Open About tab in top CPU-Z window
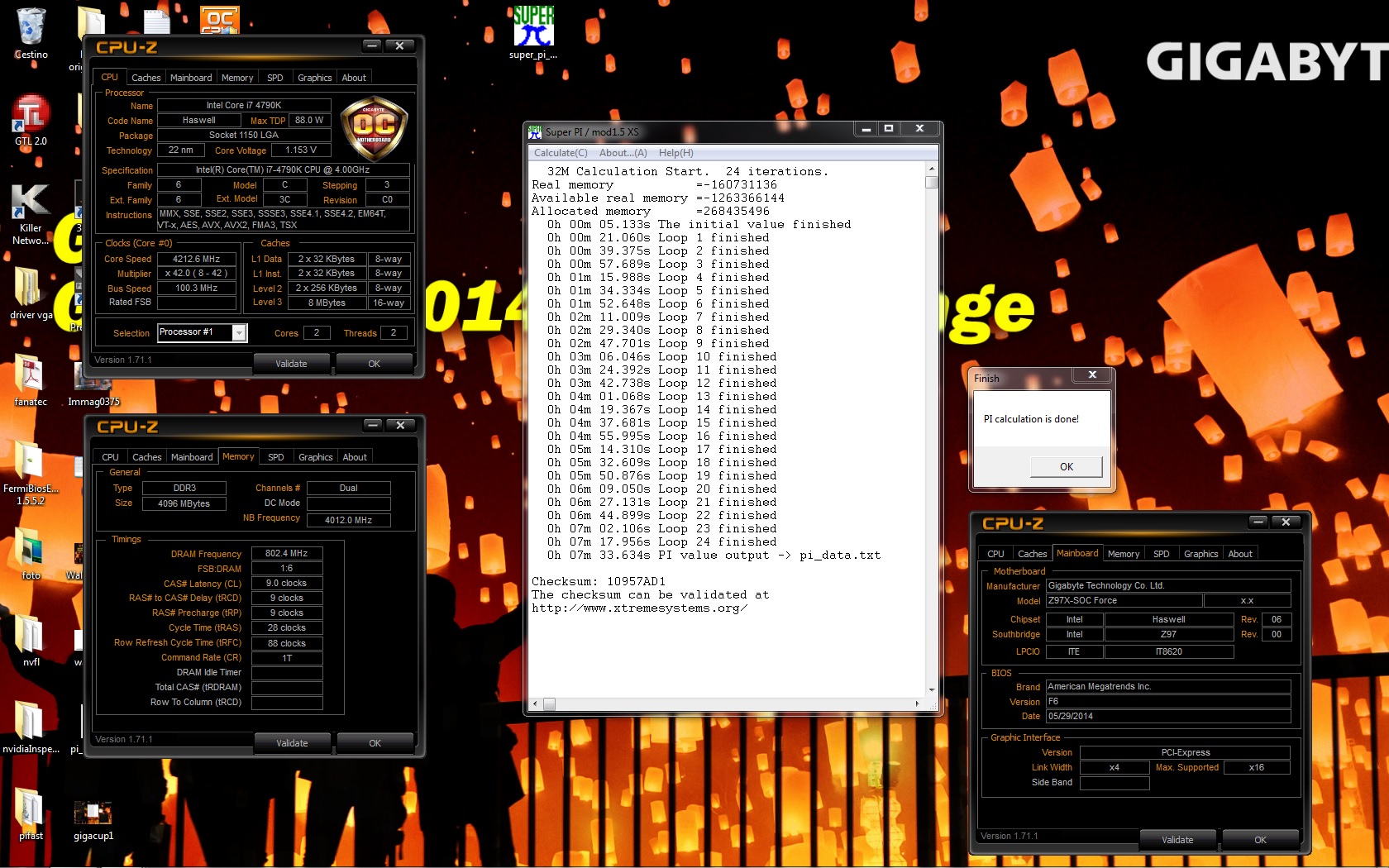The width and height of the screenshot is (1389, 868). [x=354, y=78]
